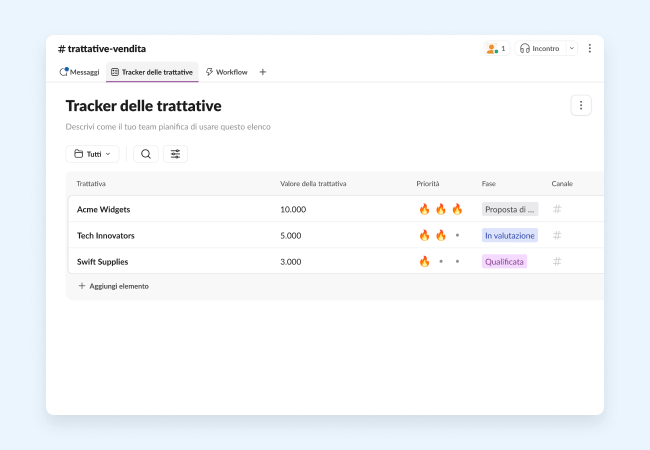Screen dimensions: 650x450
Task: Click Swift Supplies' channel hash icon
Action: (557, 261)
